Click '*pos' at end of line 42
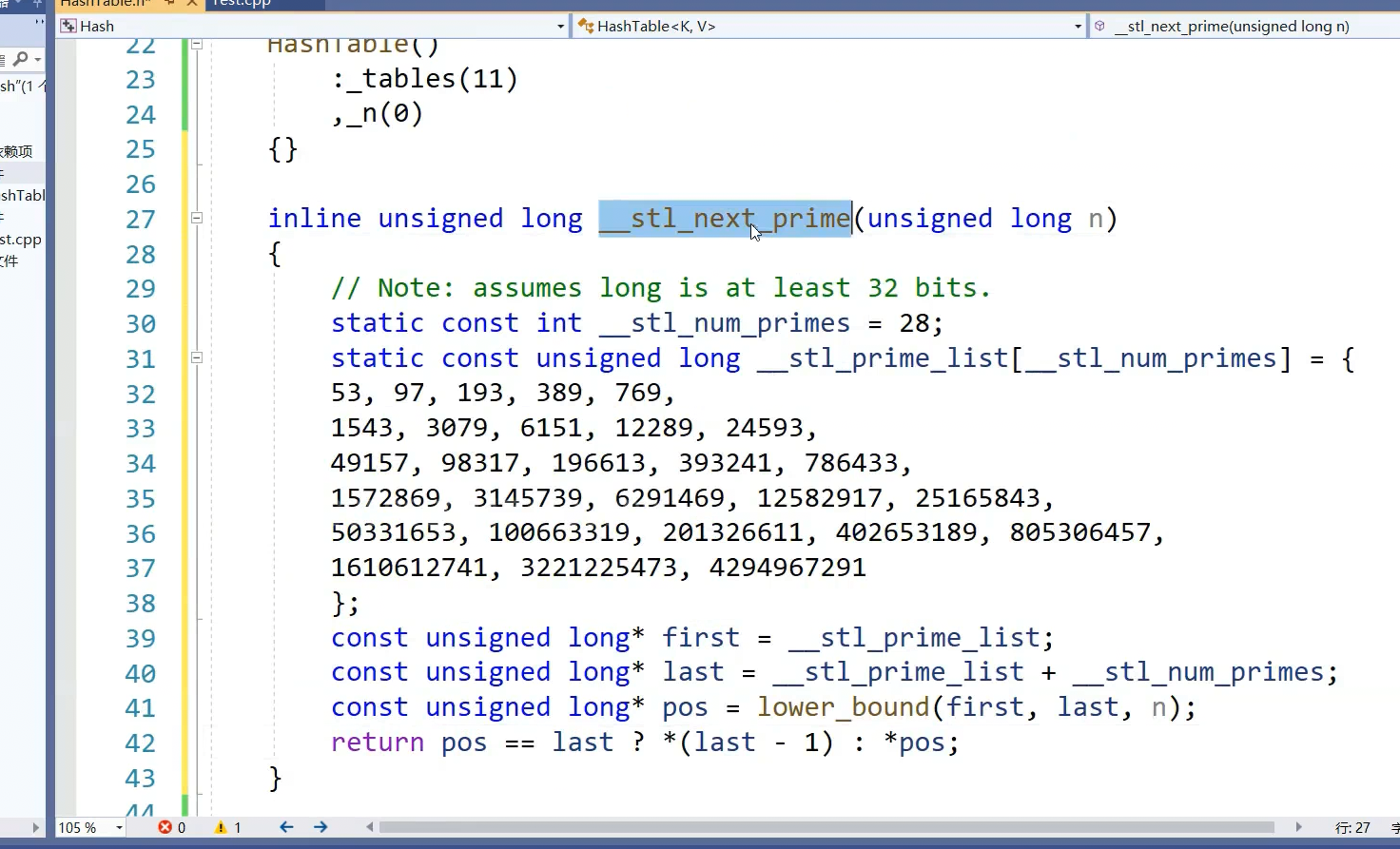The image size is (1400, 849). (x=914, y=743)
